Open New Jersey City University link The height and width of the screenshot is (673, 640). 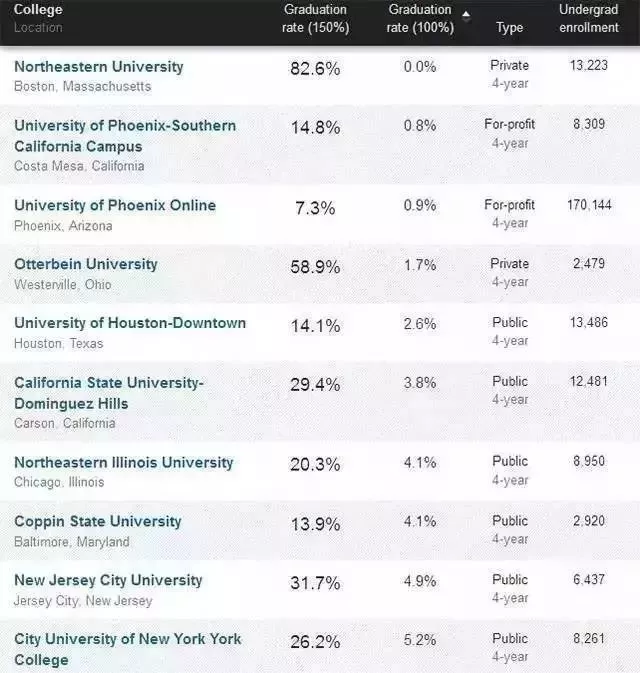(x=108, y=580)
